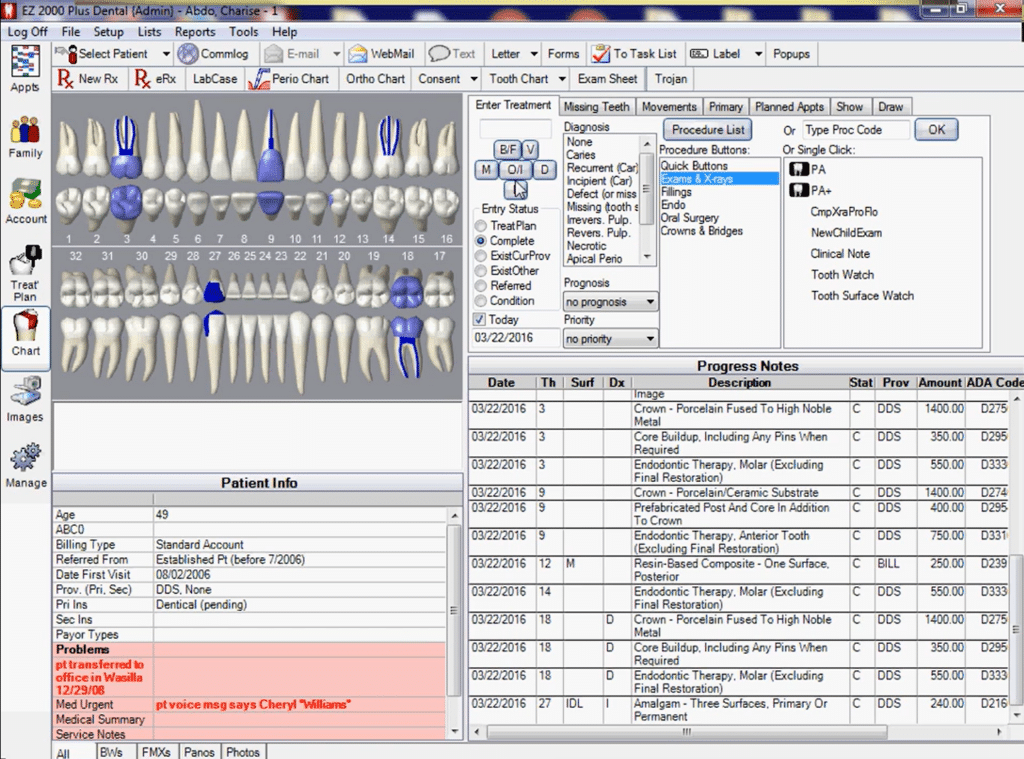
Task: Open the Commlog entry
Action: [214, 54]
